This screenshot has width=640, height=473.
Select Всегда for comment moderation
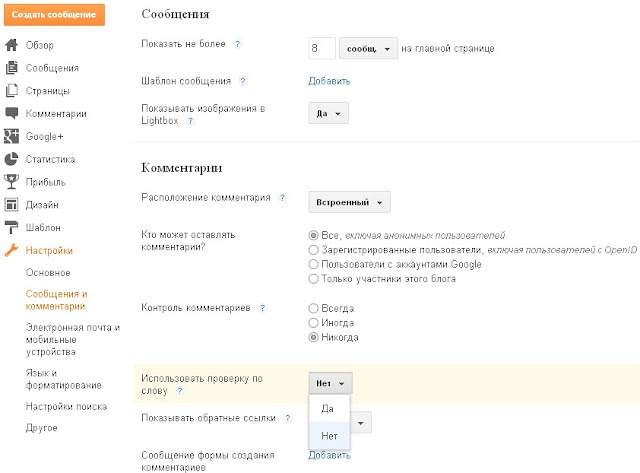(x=313, y=308)
